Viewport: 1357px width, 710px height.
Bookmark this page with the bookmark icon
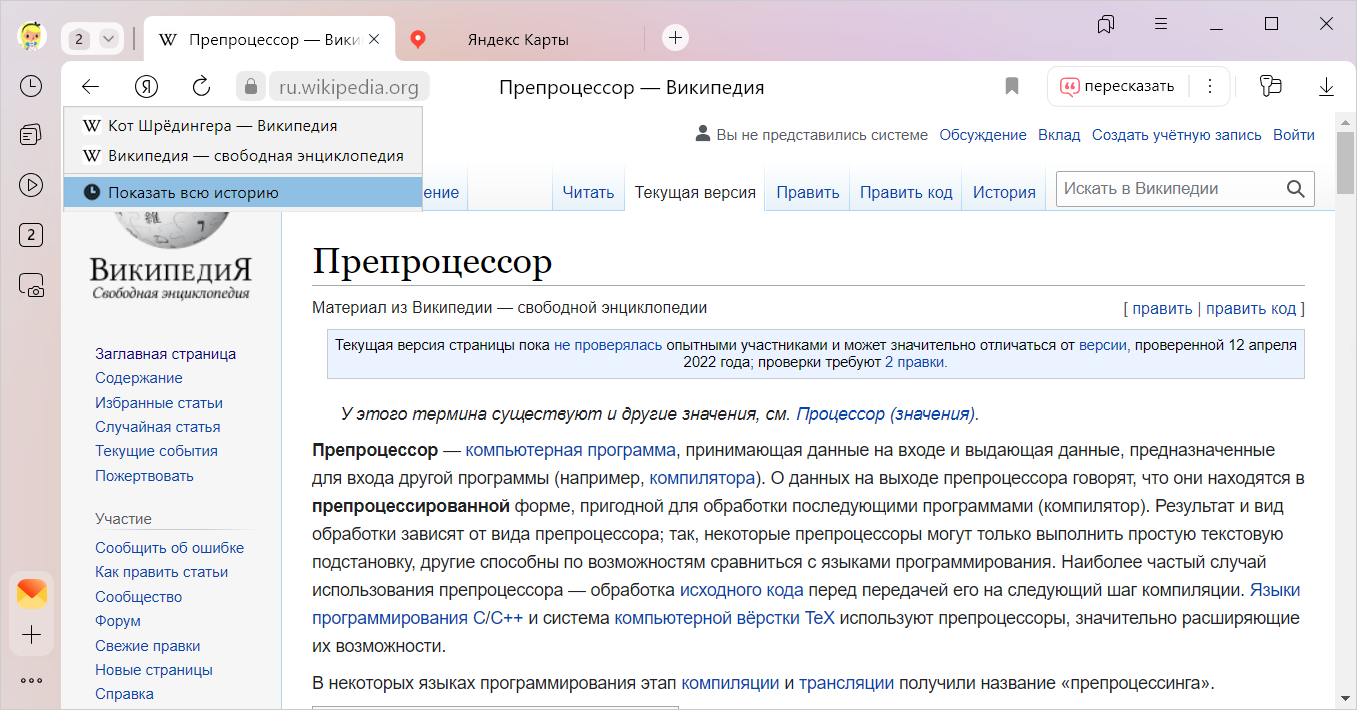1012,87
